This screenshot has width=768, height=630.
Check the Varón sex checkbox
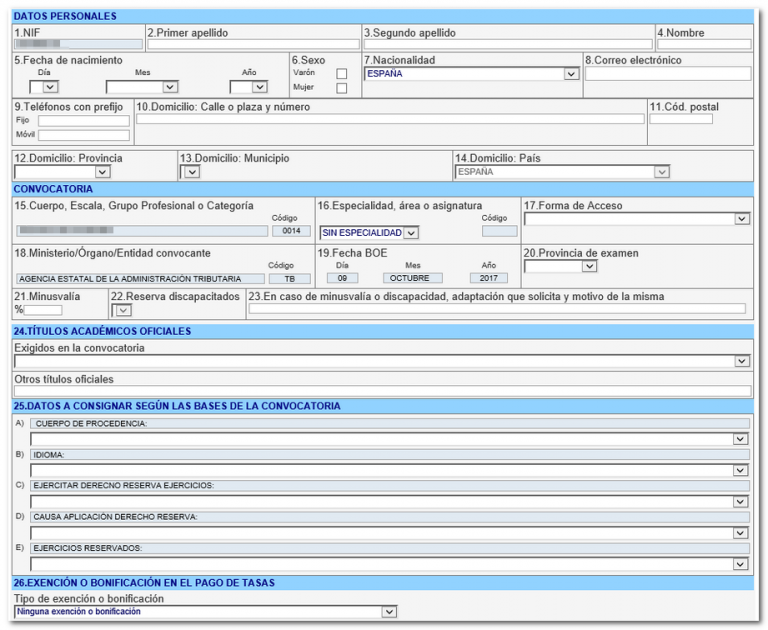(x=342, y=74)
